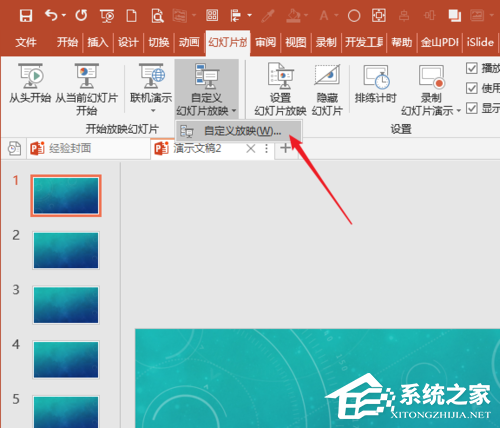Click the main slide editing canvas
Screen dimensions: 500x428
point(317,378)
